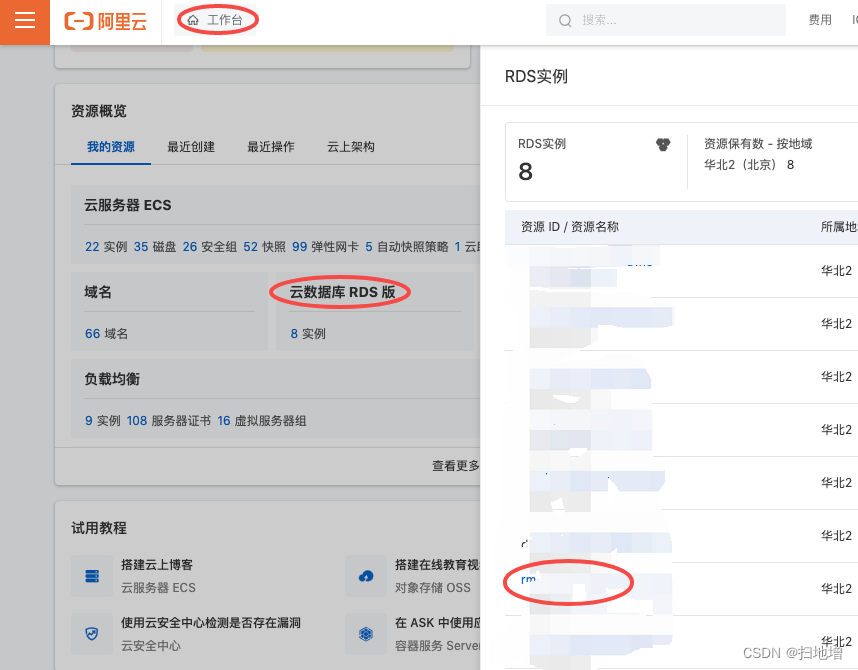Open the 5 自动快照策略 link
The height and width of the screenshot is (670, 858).
pos(407,247)
